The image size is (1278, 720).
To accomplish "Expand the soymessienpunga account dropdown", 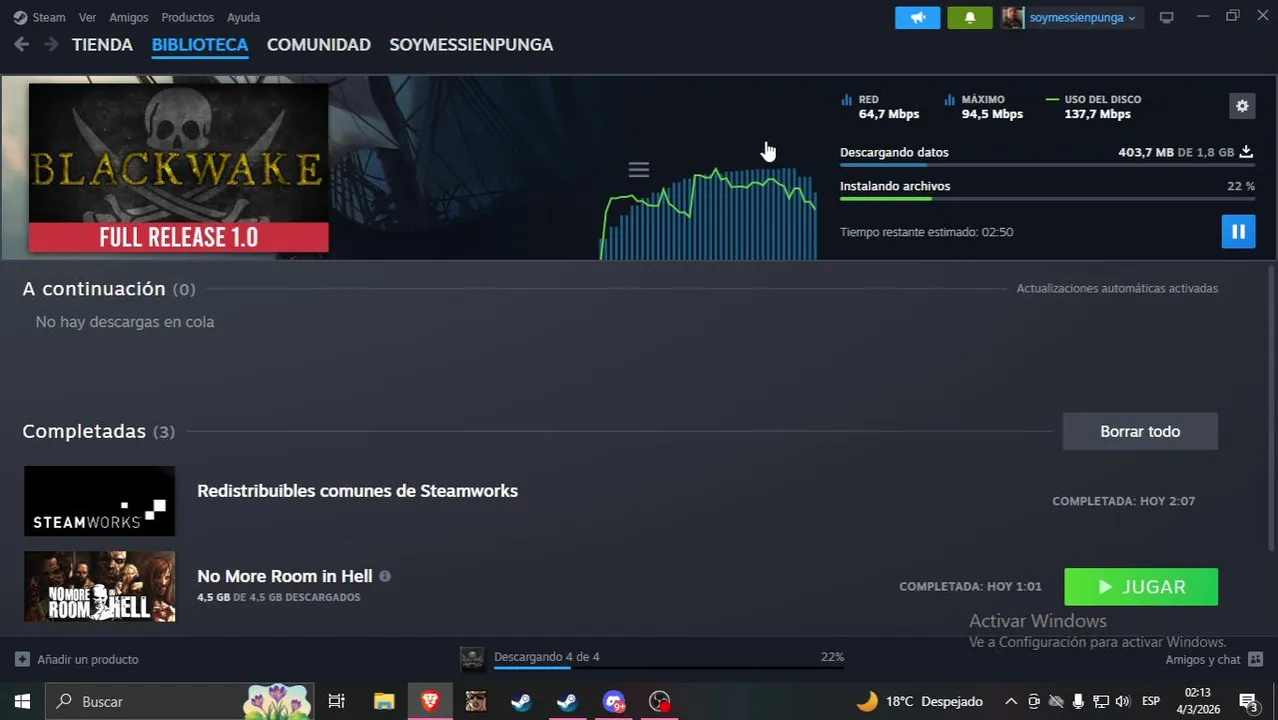I will 1083,18.
